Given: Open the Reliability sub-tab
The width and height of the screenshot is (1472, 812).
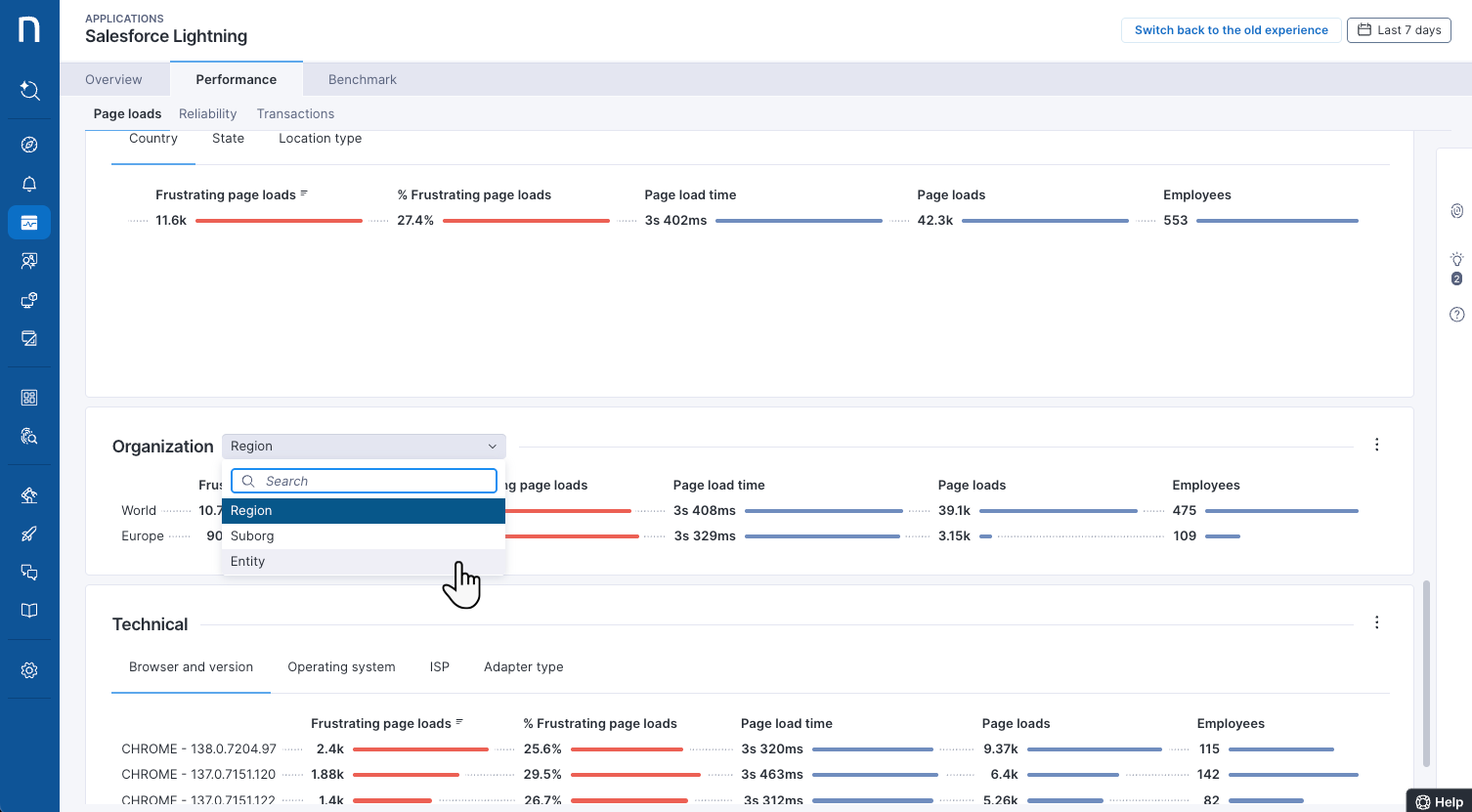Looking at the screenshot, I should [x=207, y=114].
